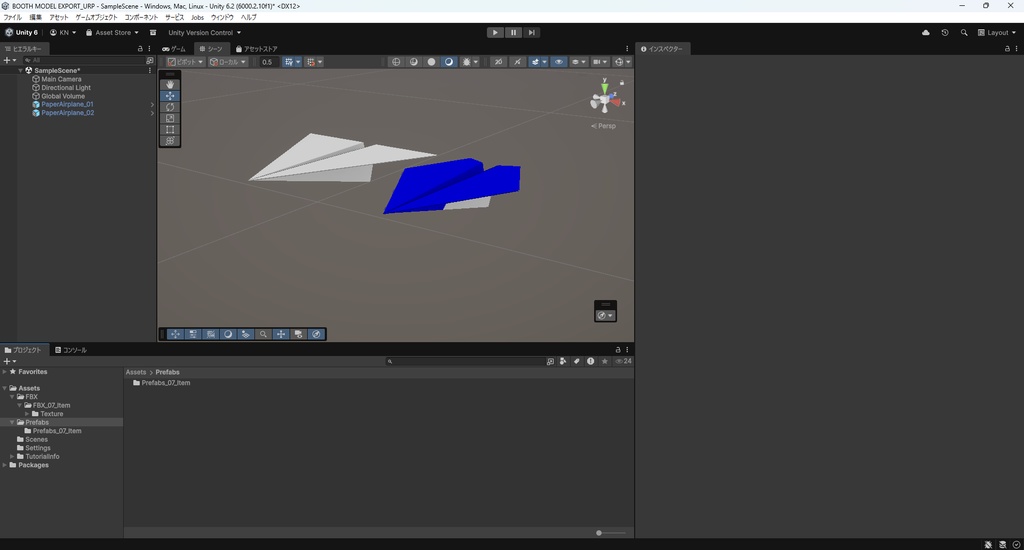Toggle the scene gizmo lock icon

622,82
